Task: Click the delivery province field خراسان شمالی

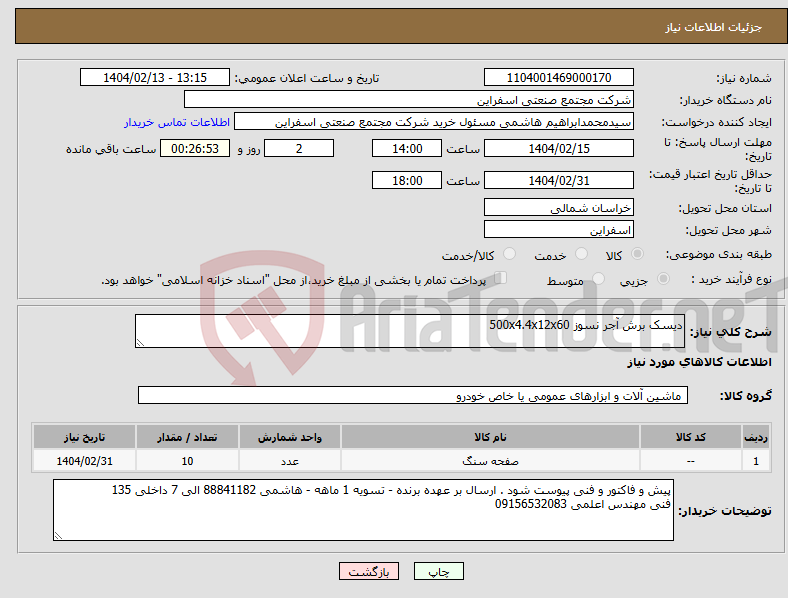Action: (559, 208)
